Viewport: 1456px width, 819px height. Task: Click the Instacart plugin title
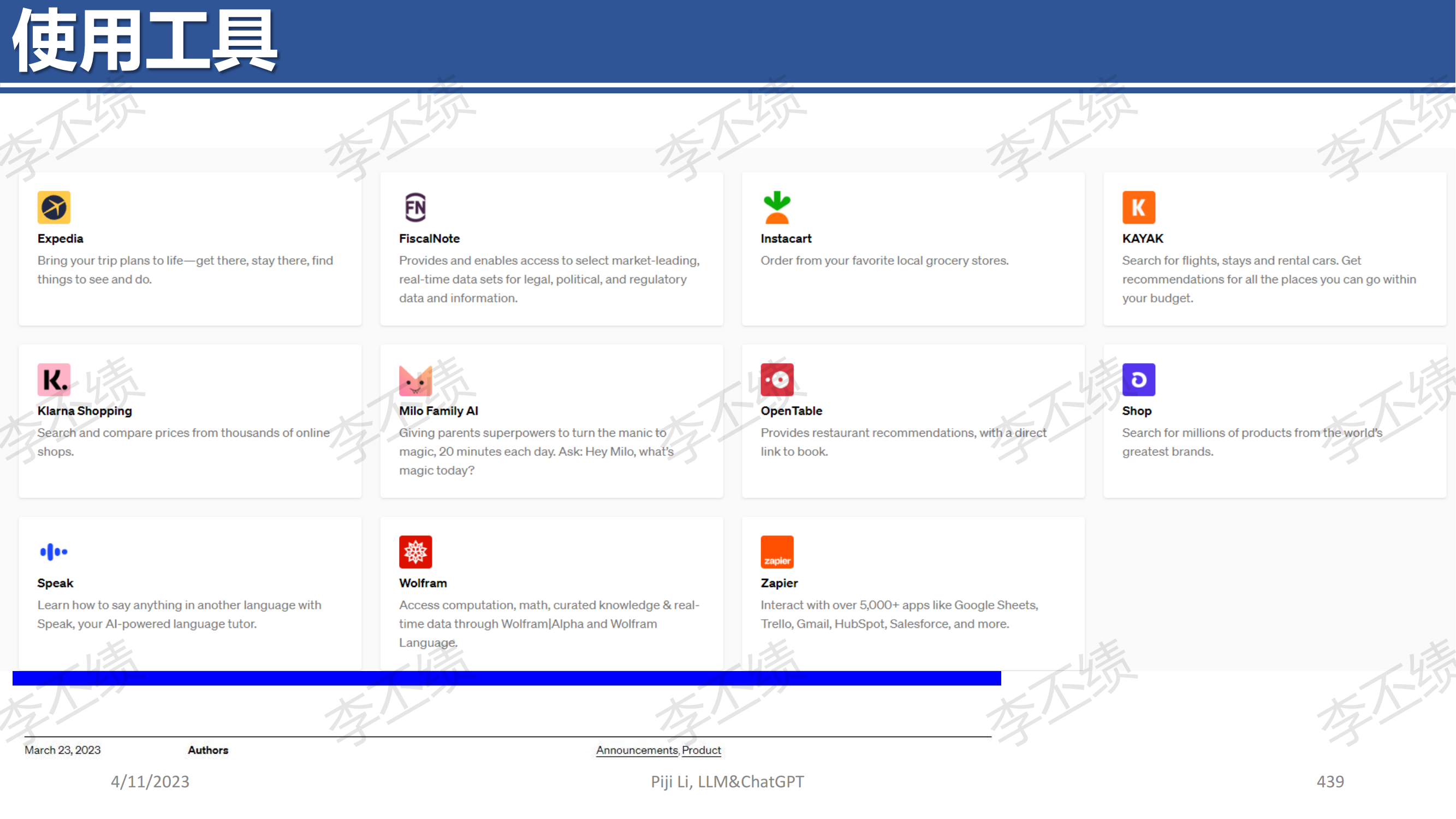(786, 239)
